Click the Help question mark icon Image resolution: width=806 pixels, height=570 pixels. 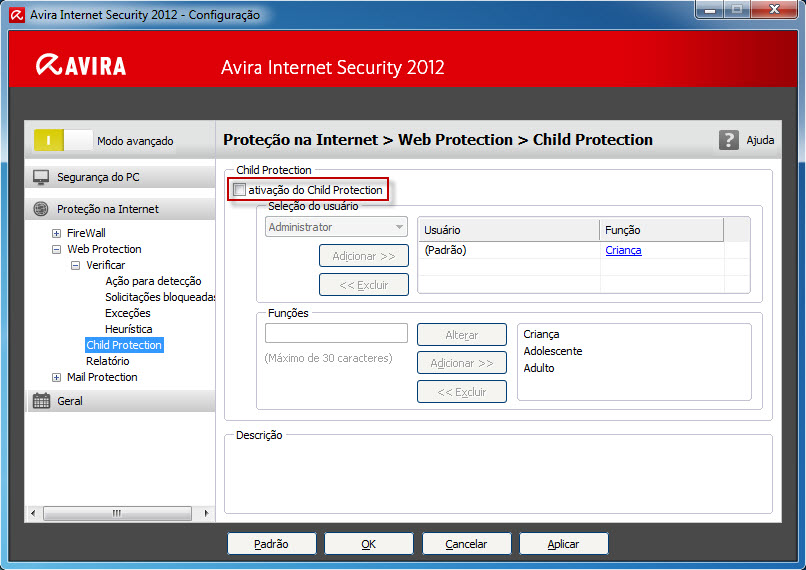(x=728, y=140)
